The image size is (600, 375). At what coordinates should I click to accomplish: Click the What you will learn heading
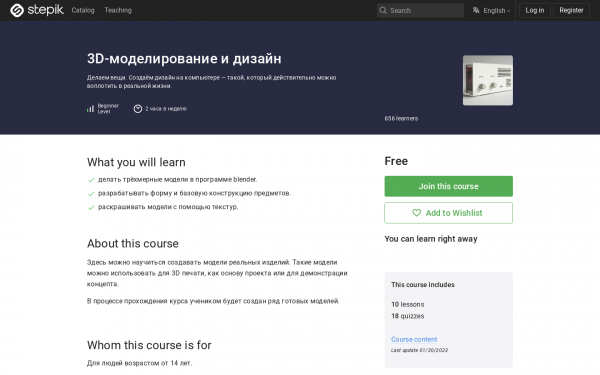(x=136, y=162)
